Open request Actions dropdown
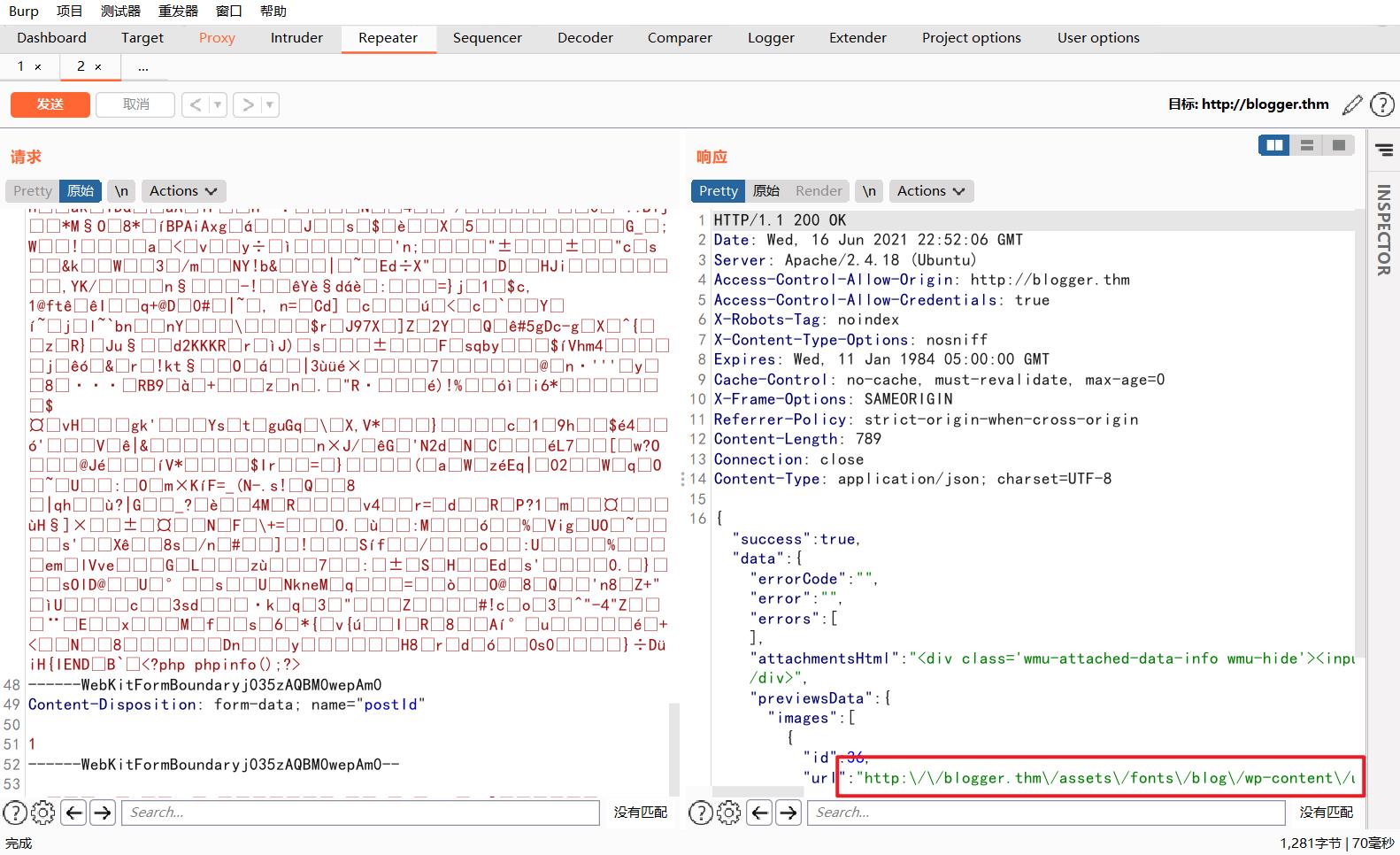Screen dimensions: 1400x855 click(x=183, y=190)
